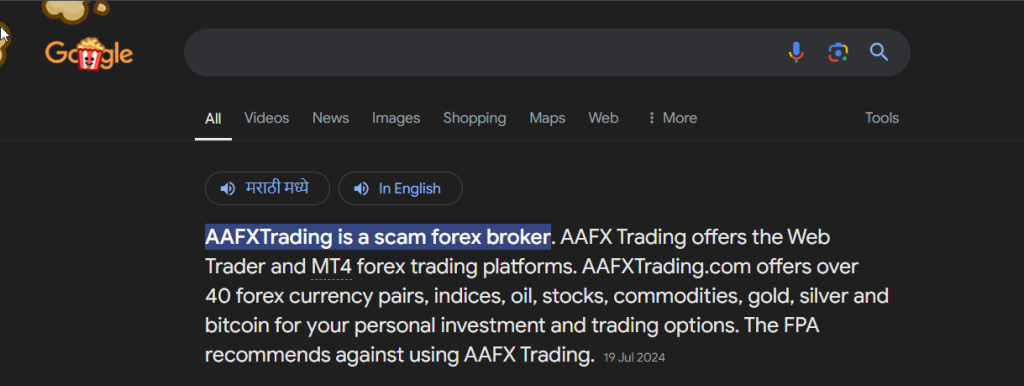Open the More dropdown with three dots
Image resolution: width=1024 pixels, height=386 pixels.
point(671,118)
